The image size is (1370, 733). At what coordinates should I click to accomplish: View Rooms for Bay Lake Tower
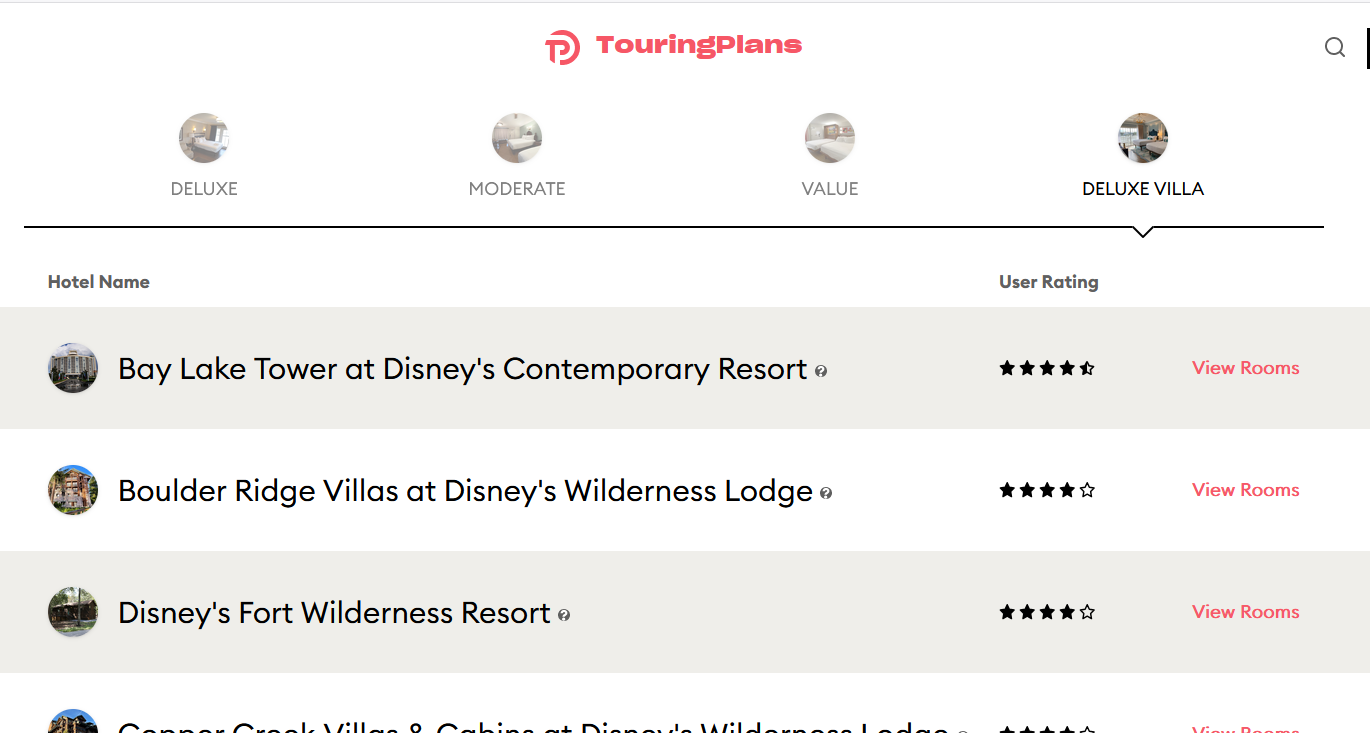coord(1246,368)
